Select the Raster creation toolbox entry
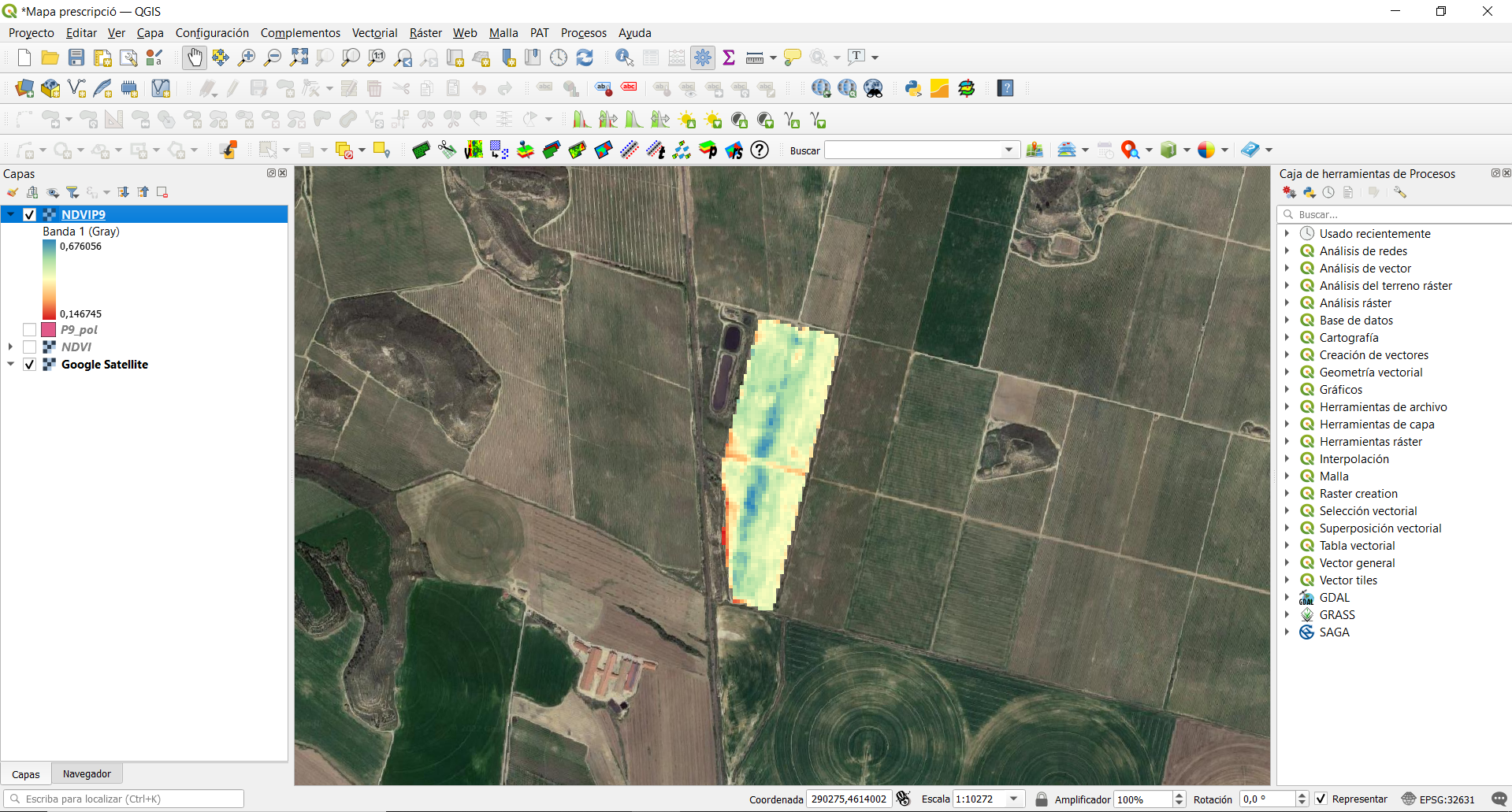The height and width of the screenshot is (812, 1512). click(x=1358, y=494)
